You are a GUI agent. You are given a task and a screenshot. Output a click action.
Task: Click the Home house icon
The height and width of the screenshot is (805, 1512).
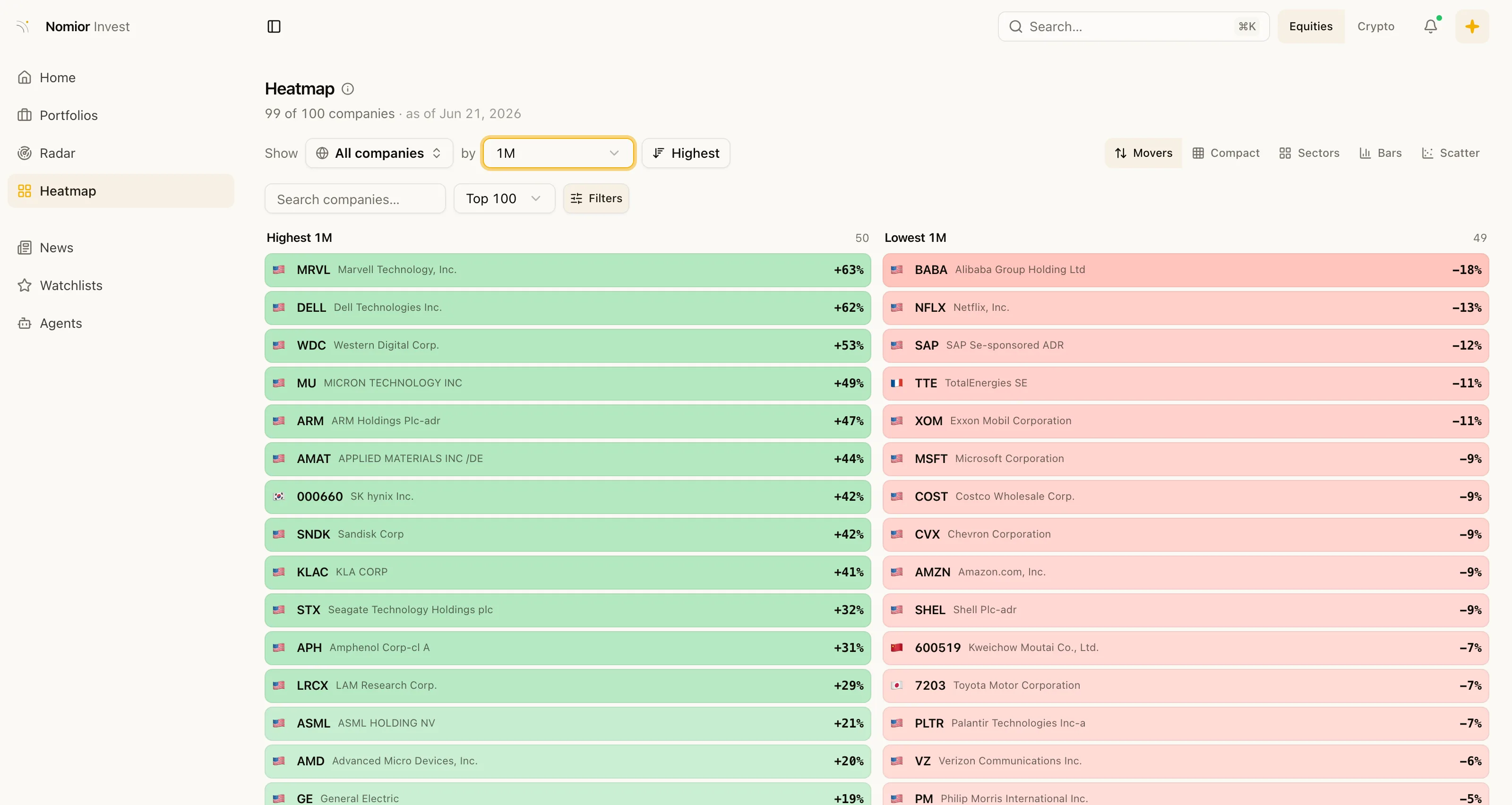pyautogui.click(x=25, y=77)
